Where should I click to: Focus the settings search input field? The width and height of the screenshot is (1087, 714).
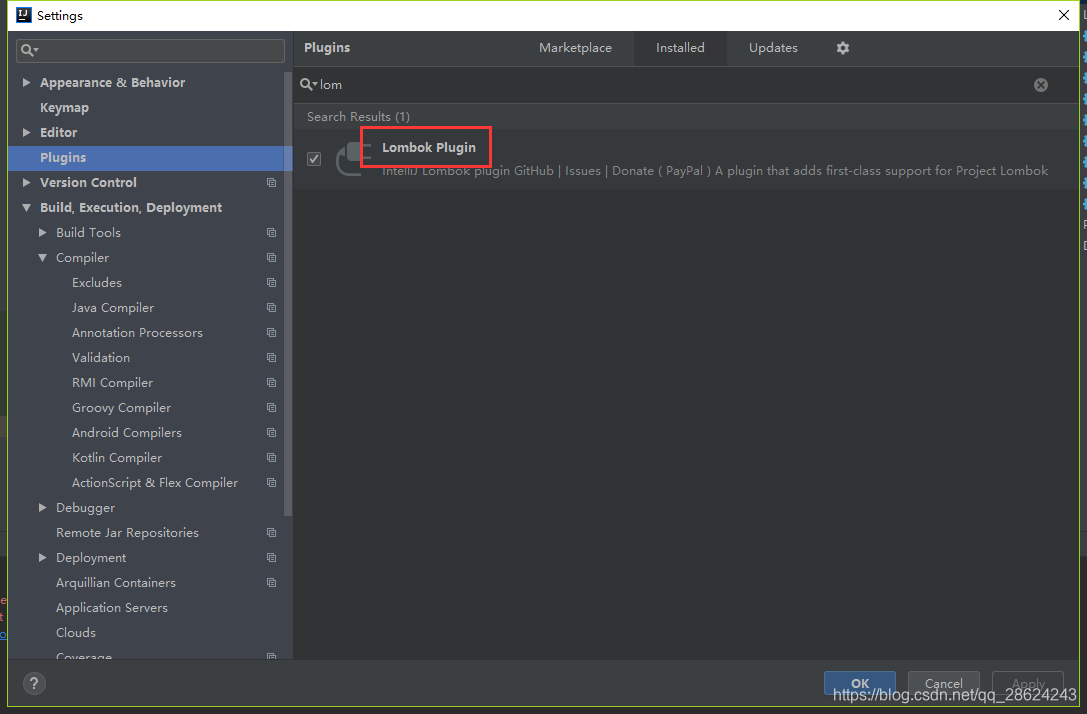150,50
